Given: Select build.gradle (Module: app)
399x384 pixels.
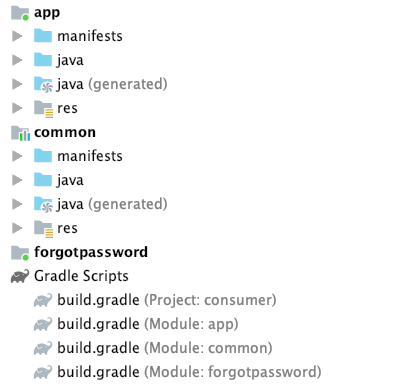Looking at the screenshot, I should tap(148, 324).
